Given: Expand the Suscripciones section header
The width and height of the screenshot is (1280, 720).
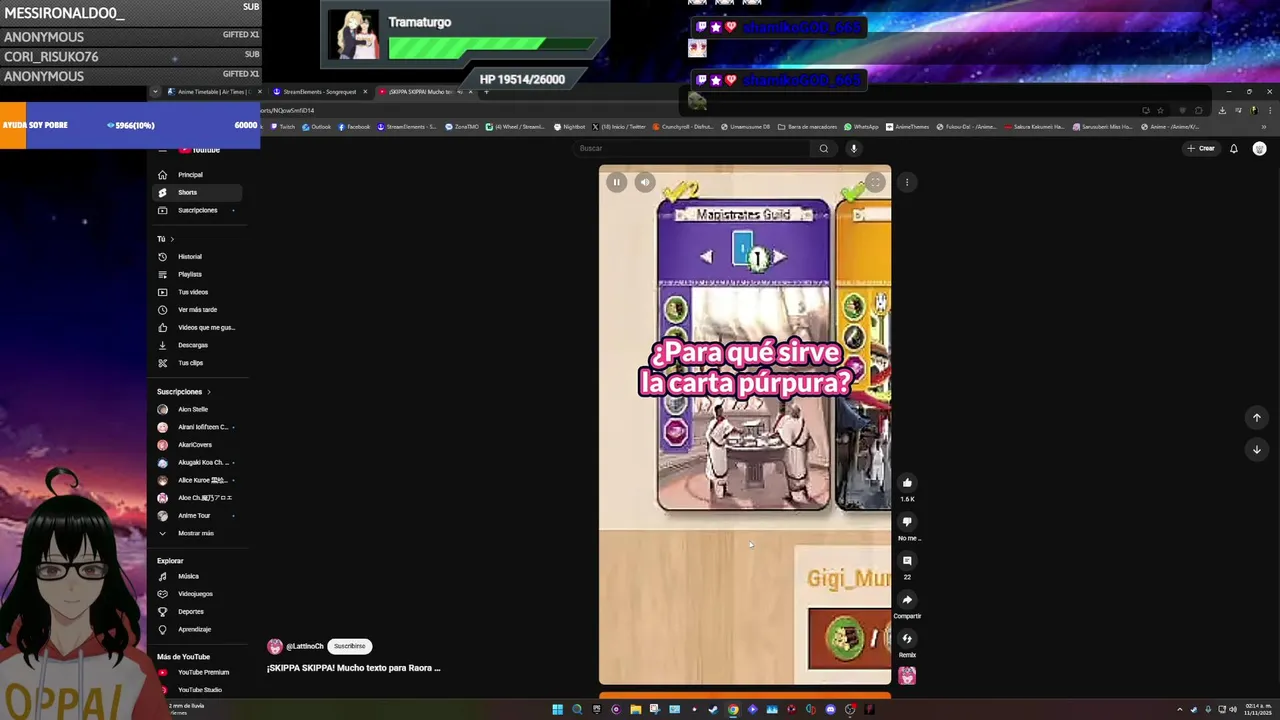Looking at the screenshot, I should pos(184,392).
